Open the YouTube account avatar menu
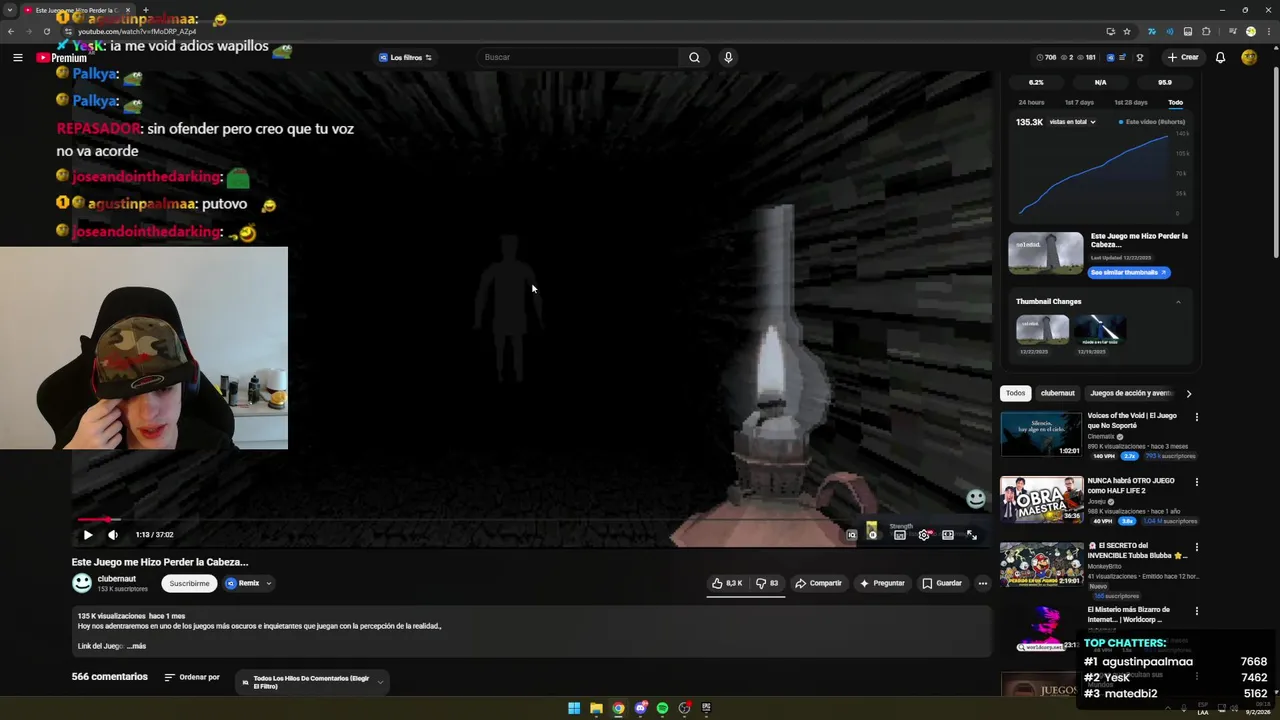 click(1249, 57)
